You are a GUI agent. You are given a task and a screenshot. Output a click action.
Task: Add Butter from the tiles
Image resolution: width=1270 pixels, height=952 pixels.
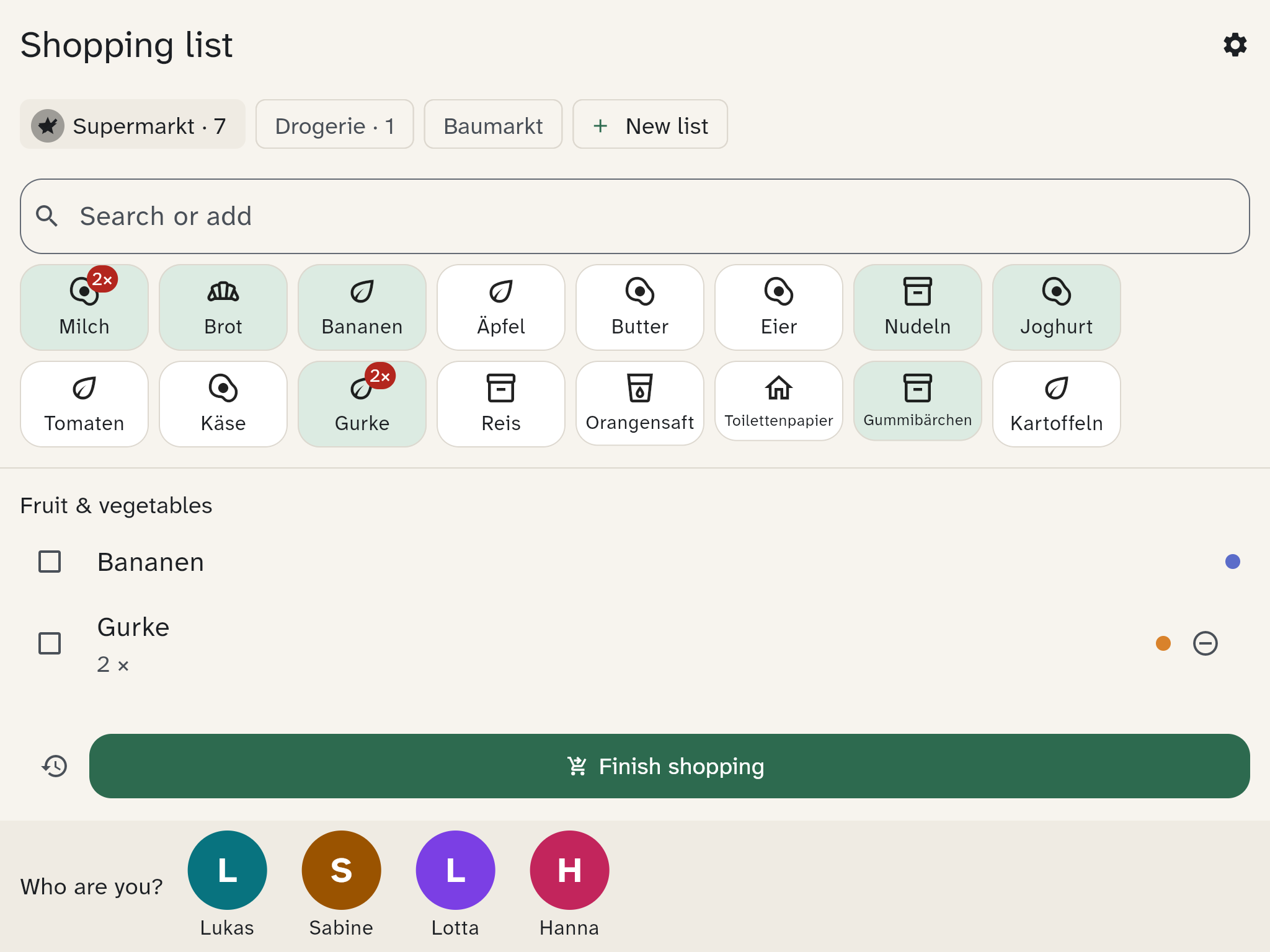click(x=640, y=307)
